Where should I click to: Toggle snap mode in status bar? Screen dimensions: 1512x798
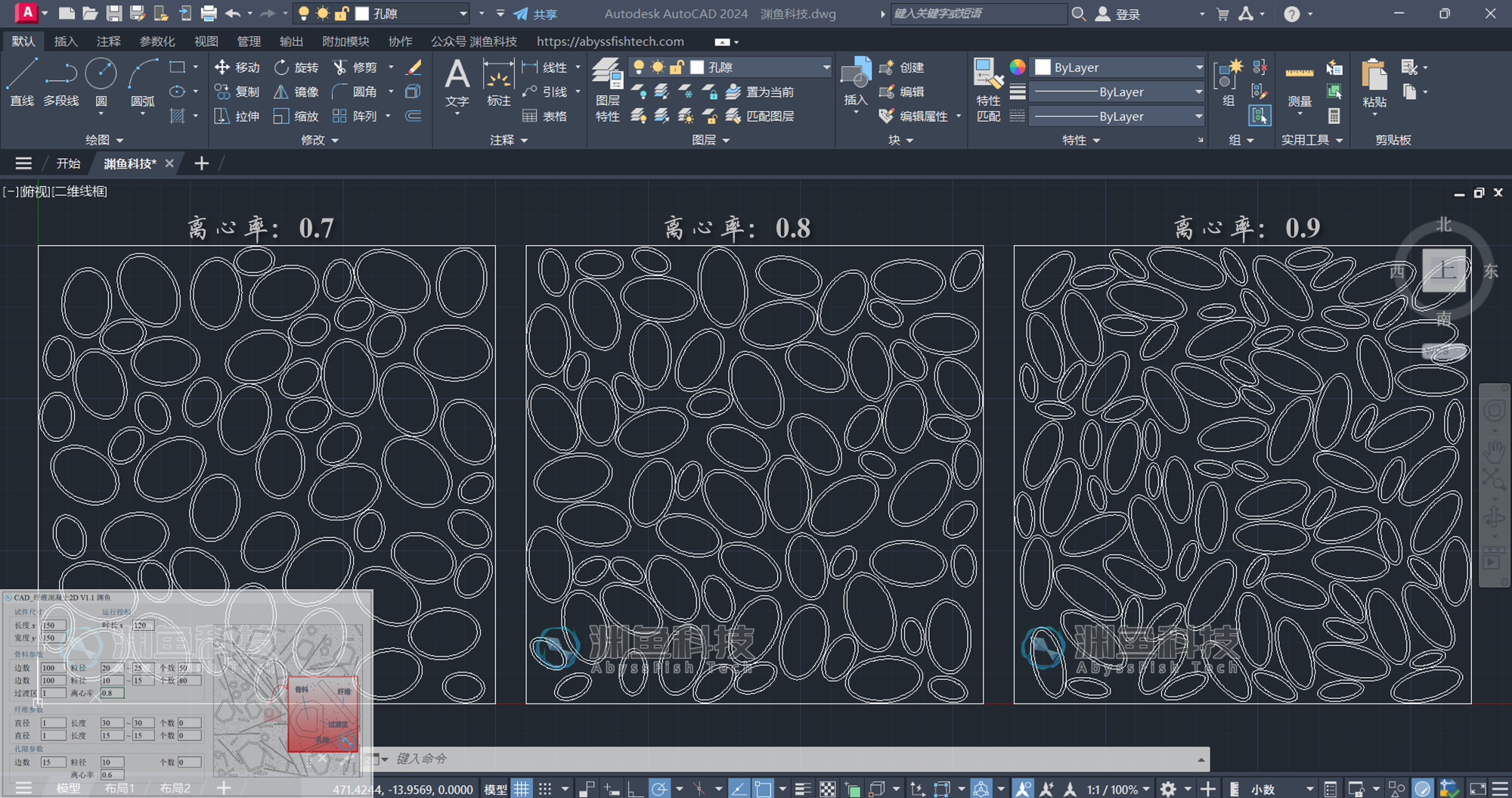pos(545,789)
